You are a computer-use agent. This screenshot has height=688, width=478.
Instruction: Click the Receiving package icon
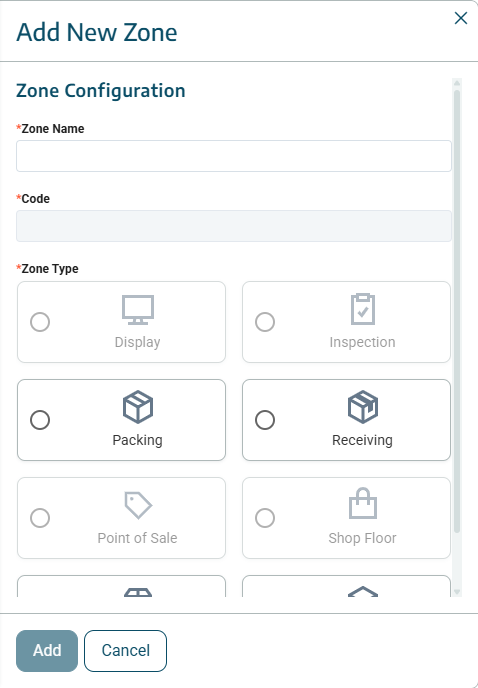[x=363, y=407]
